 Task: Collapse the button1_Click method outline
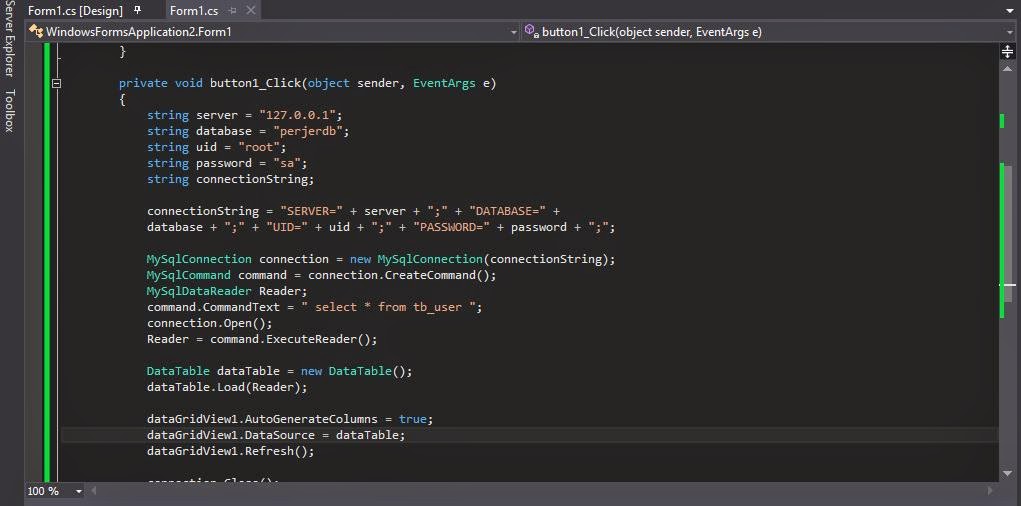pyautogui.click(x=56, y=83)
